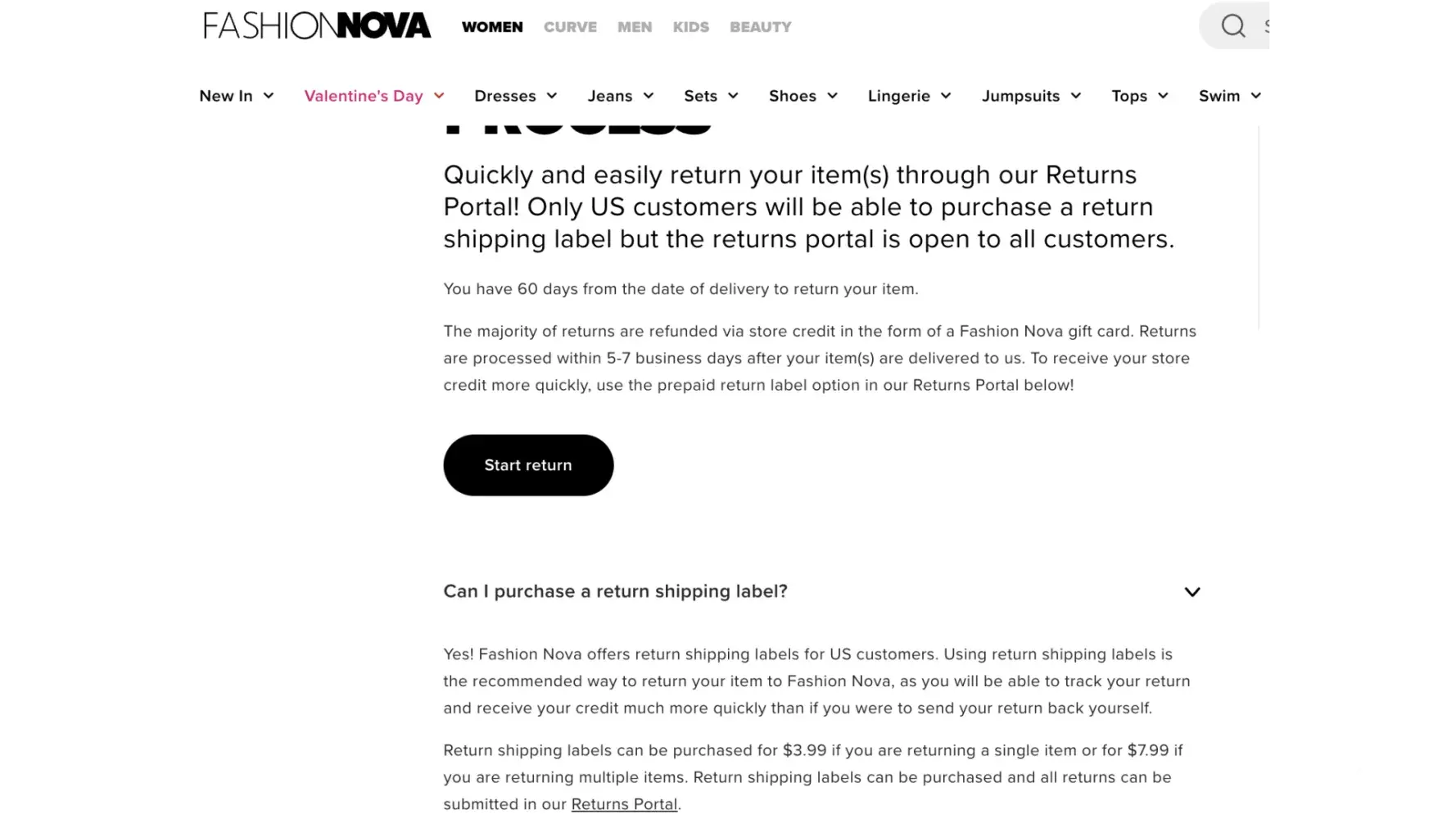Click the search magnifier icon
This screenshot has height=819, width=1456.
click(x=1233, y=26)
